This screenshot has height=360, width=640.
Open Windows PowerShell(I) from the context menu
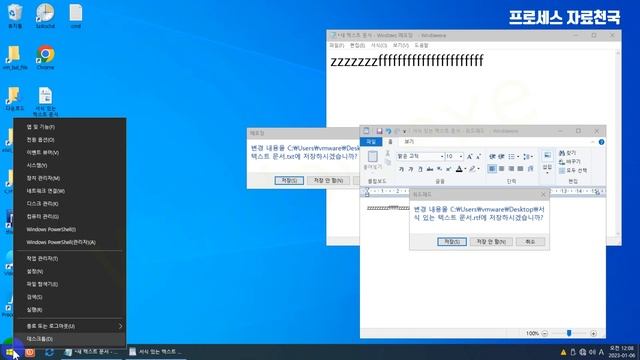70,229
